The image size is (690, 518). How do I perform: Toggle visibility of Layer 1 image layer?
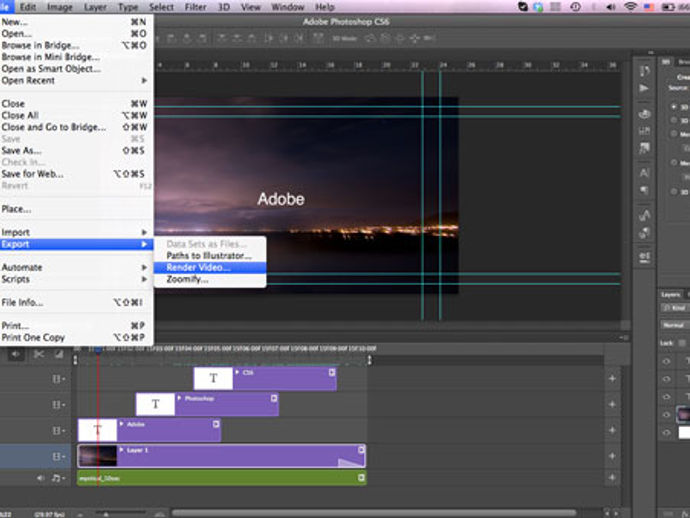[666, 414]
